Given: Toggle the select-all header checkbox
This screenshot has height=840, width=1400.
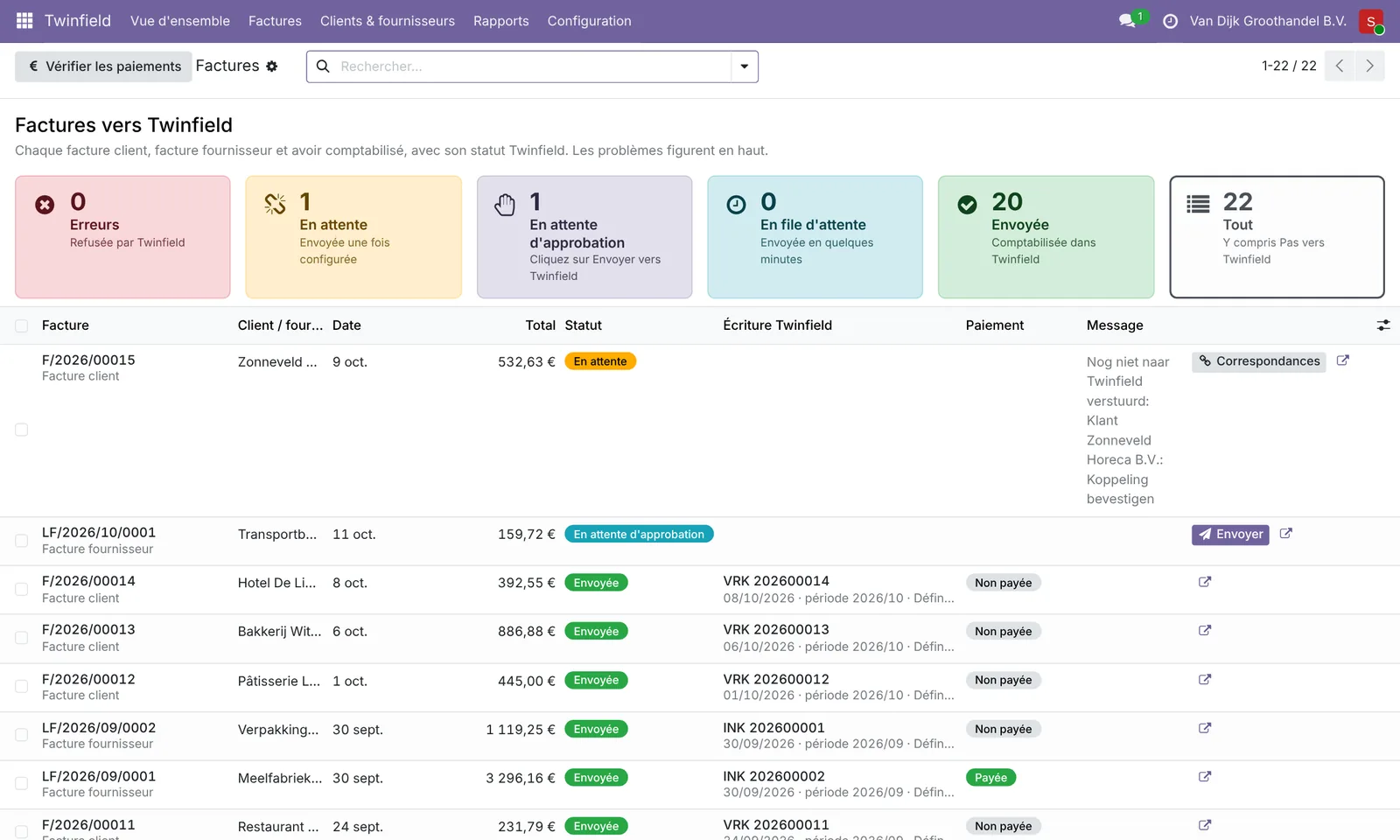Looking at the screenshot, I should (x=22, y=326).
